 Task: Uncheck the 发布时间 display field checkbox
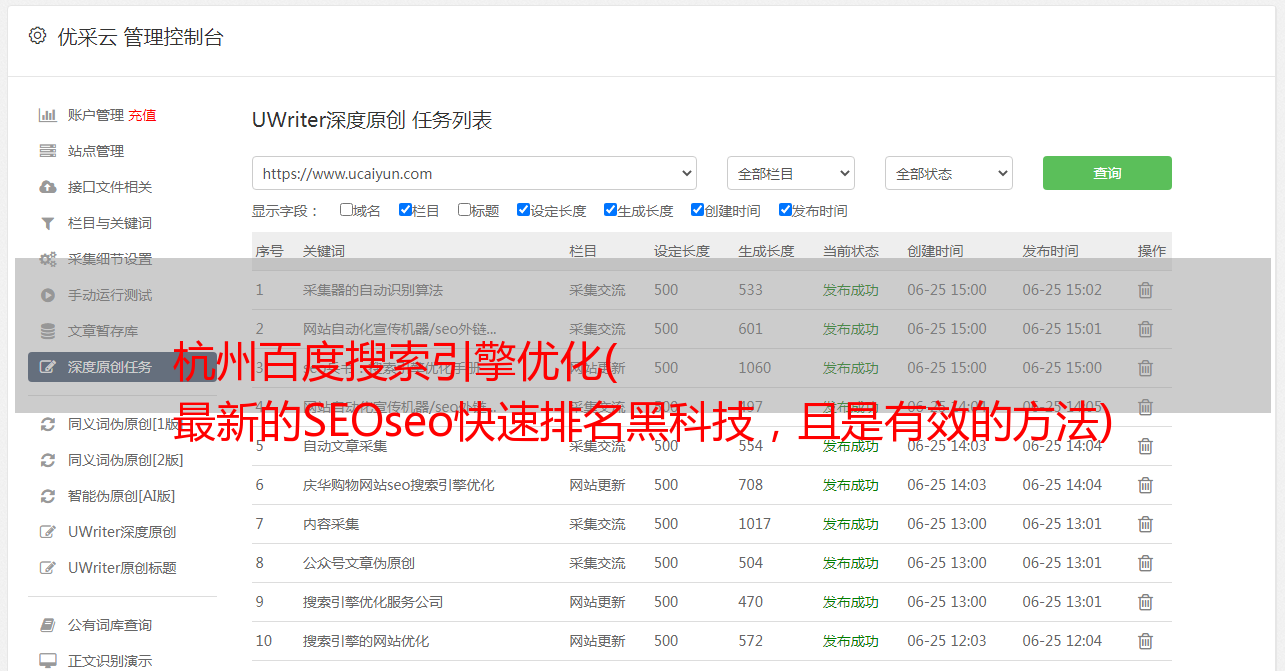point(785,210)
